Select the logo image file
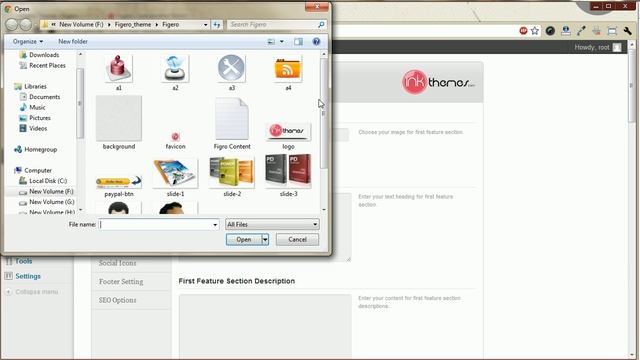This screenshot has height=360, width=640. 288,135
